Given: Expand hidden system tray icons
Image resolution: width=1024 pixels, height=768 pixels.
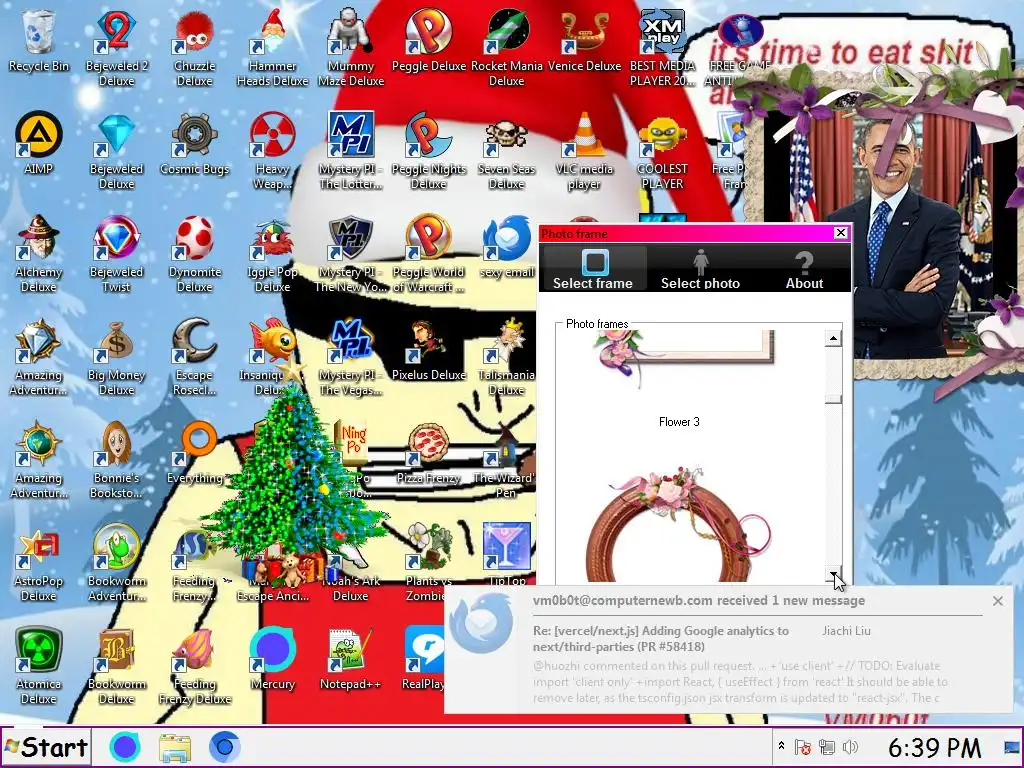Looking at the screenshot, I should tap(781, 746).
